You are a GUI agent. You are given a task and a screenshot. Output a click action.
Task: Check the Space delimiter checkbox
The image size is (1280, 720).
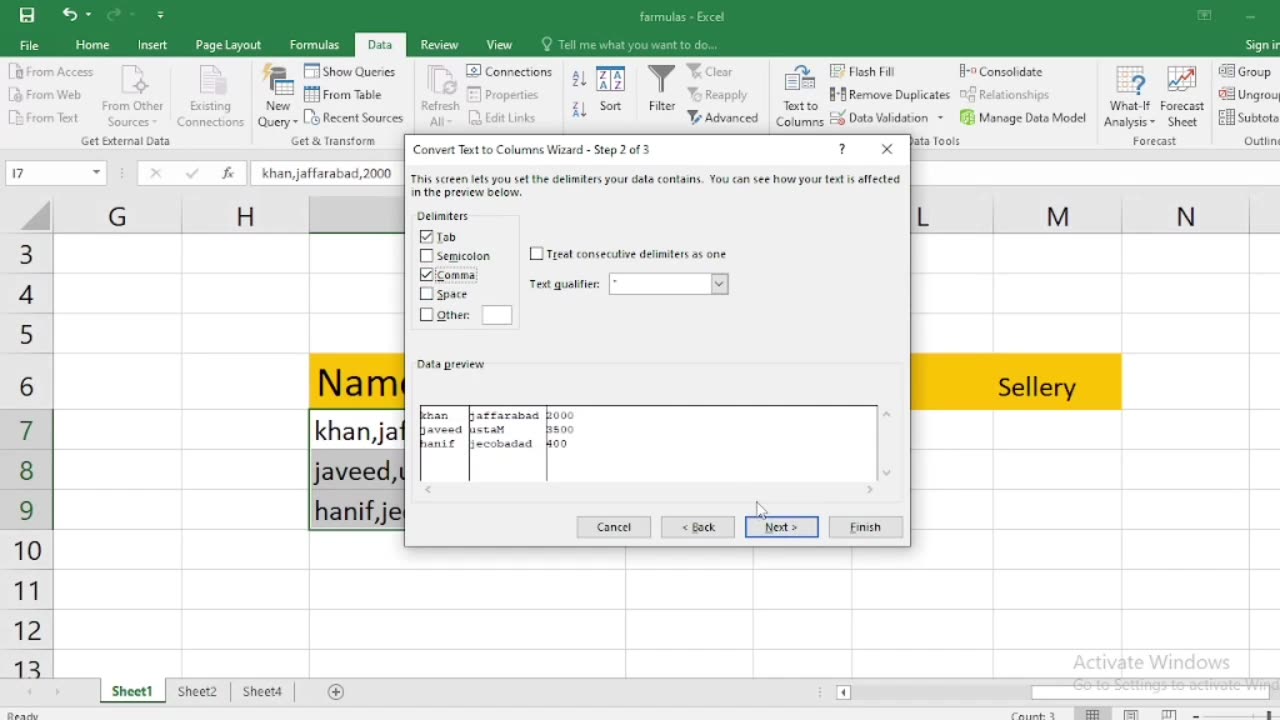pos(427,294)
